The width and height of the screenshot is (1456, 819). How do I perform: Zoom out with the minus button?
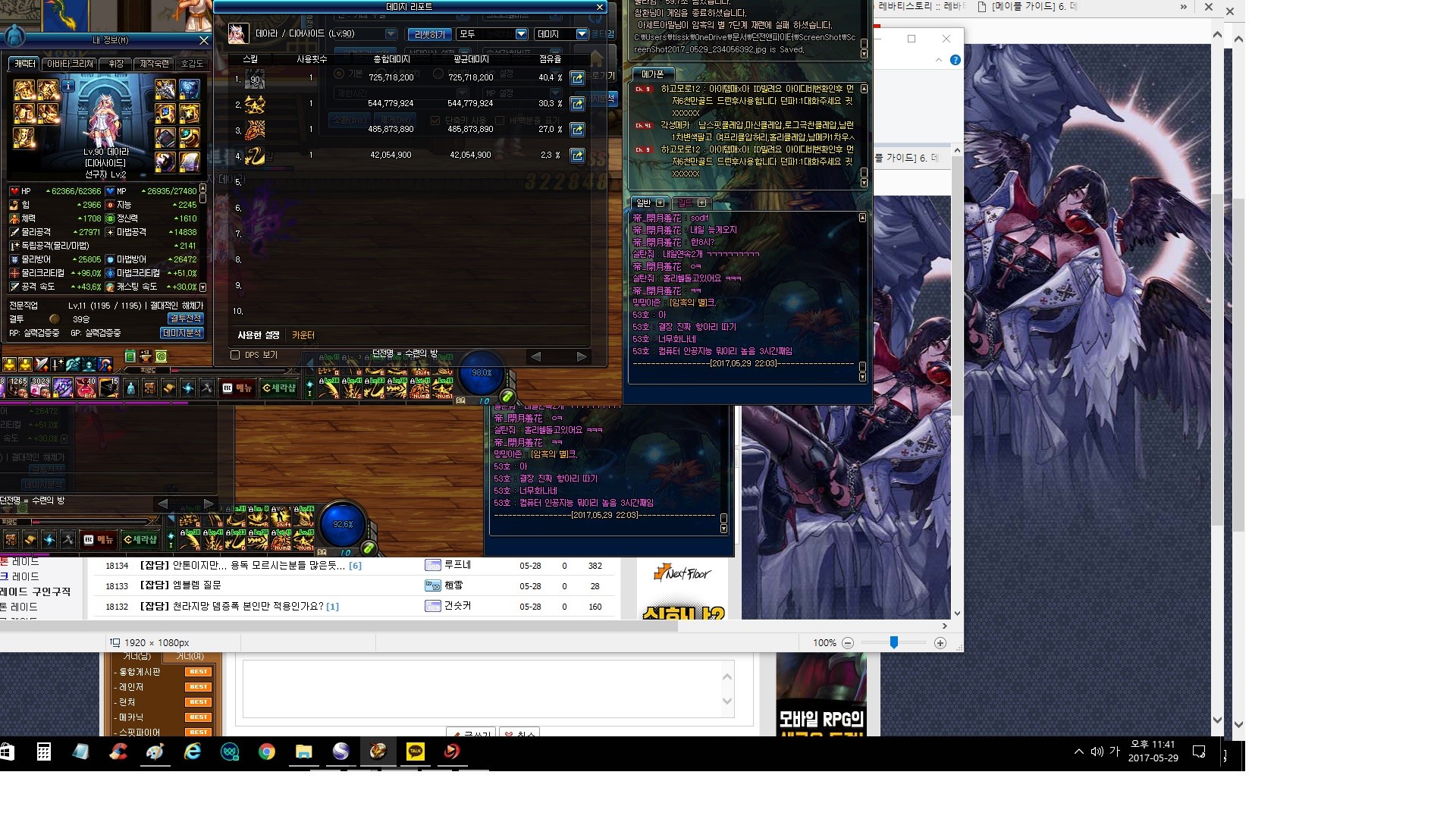[848, 643]
